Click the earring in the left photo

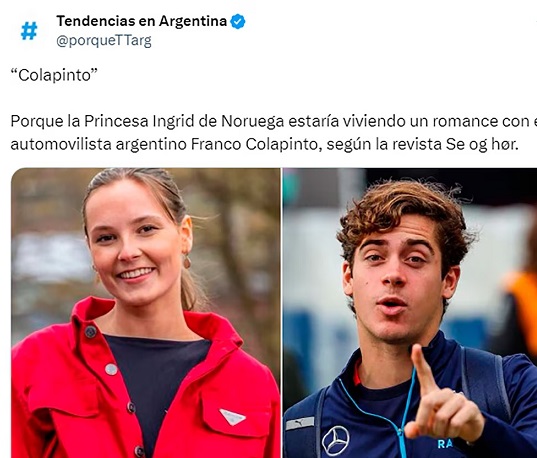pos(187,262)
